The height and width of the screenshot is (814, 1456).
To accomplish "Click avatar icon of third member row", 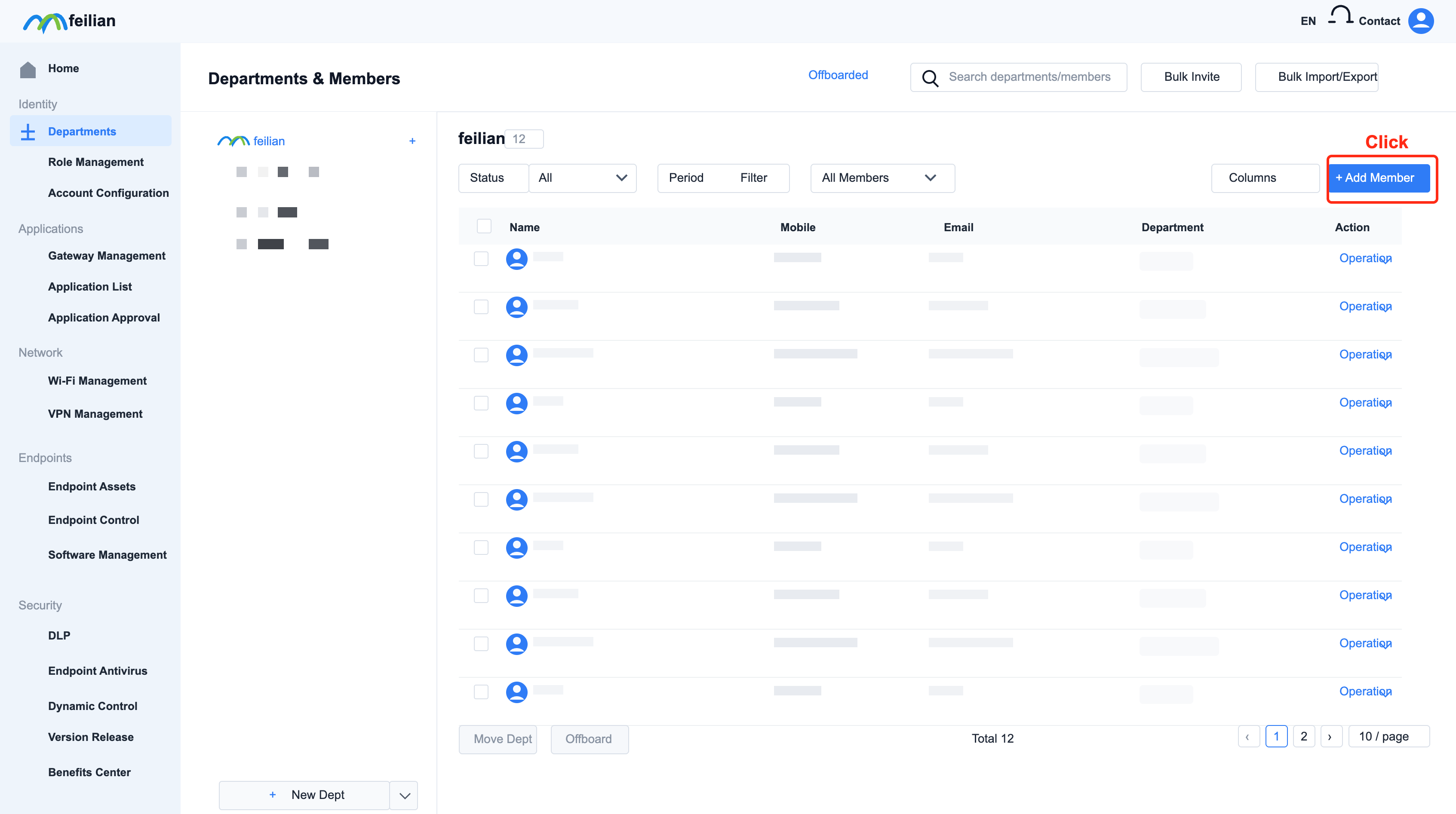I will pos(516,355).
